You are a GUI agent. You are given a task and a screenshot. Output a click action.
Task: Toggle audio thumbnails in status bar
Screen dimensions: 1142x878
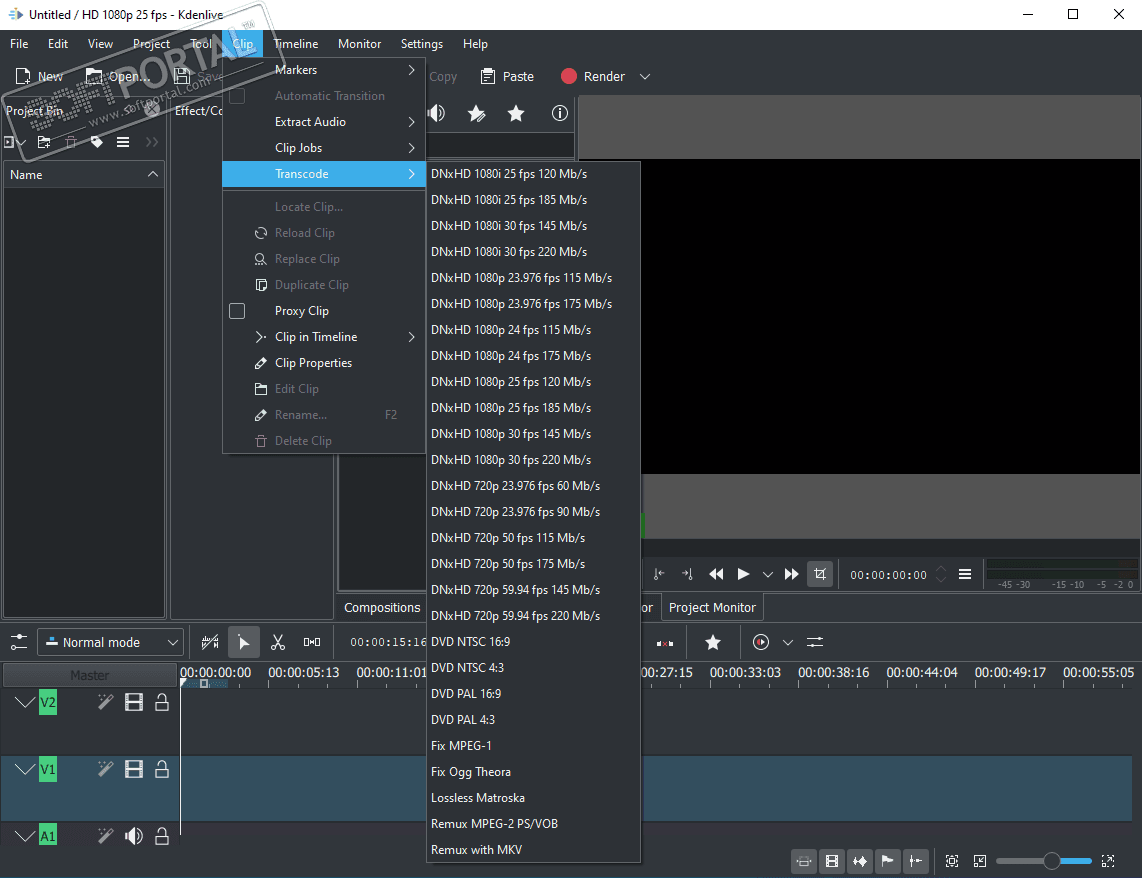click(x=859, y=861)
